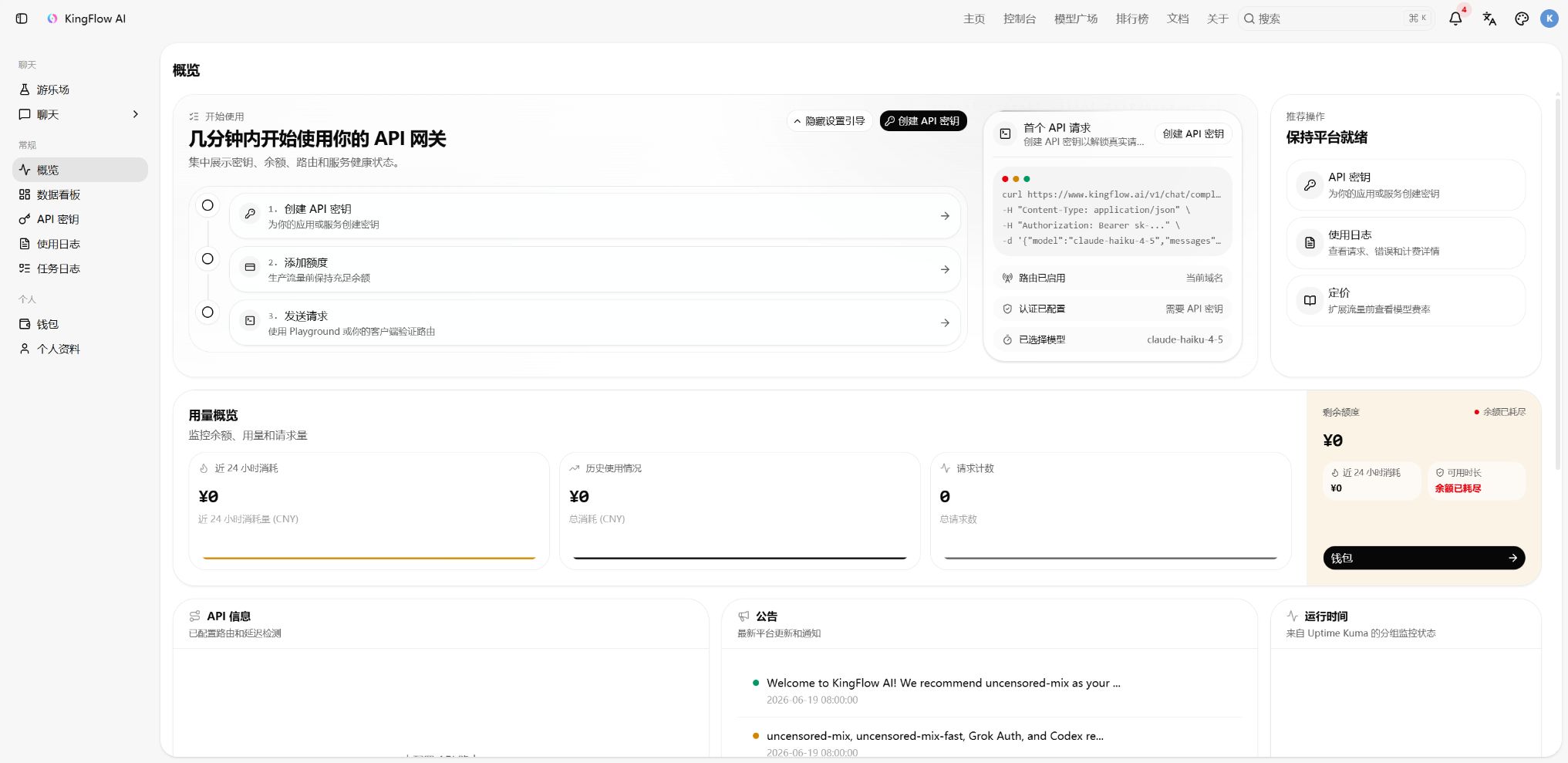Click key icon in step 1 创建 API 密钥
This screenshot has height=763, width=1568.
click(250, 214)
